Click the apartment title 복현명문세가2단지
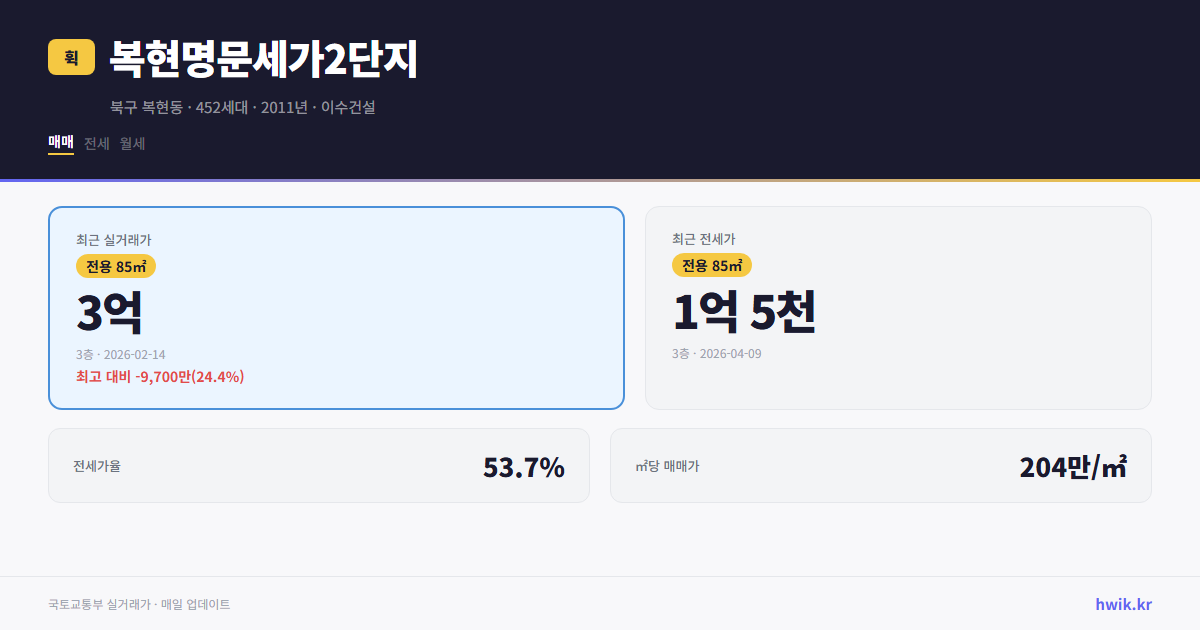1200x630 pixels. tap(266, 57)
